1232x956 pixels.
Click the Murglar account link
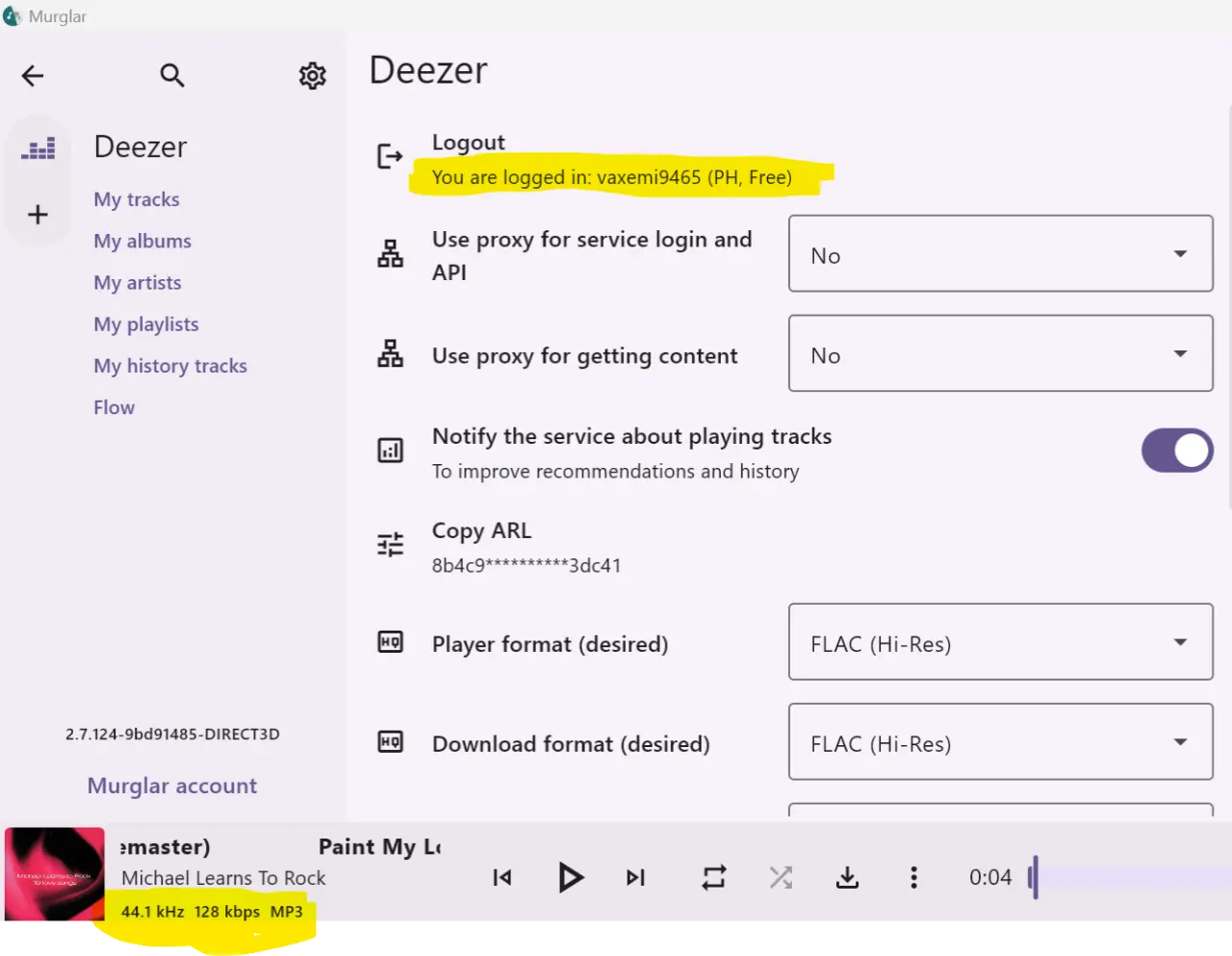click(172, 786)
